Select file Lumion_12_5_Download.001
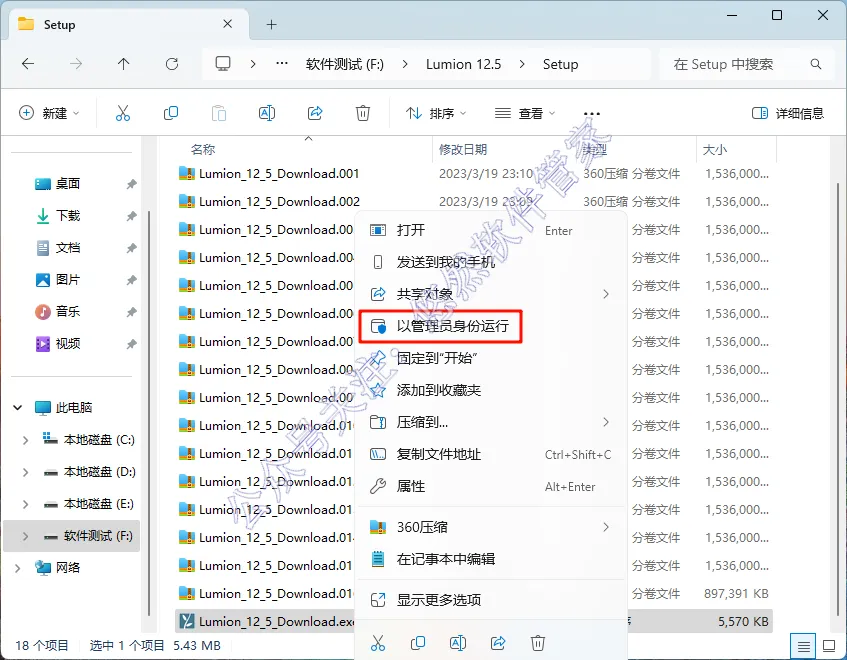 279,173
